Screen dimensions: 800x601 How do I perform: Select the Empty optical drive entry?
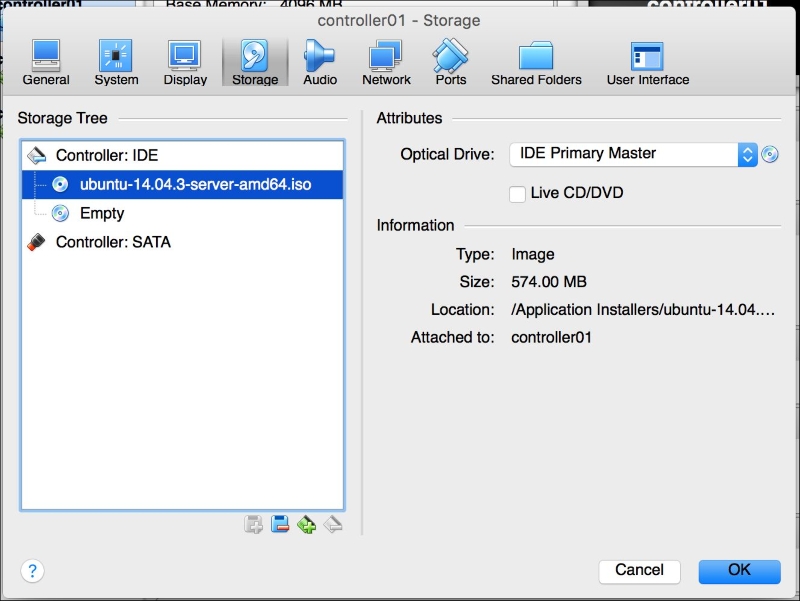(182, 213)
